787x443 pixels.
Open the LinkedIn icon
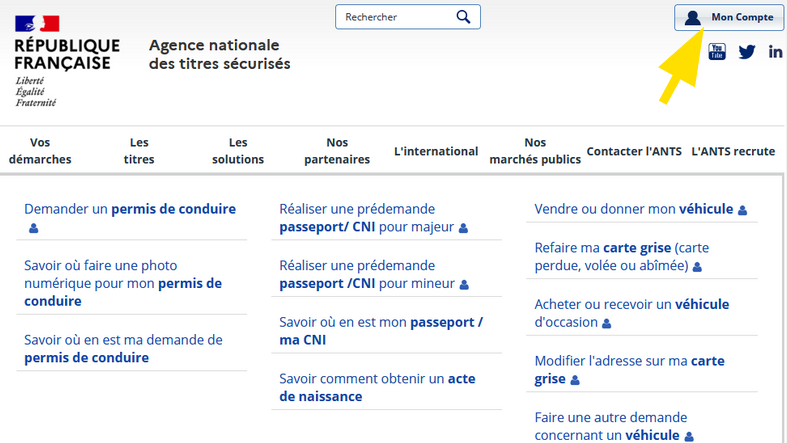[775, 52]
